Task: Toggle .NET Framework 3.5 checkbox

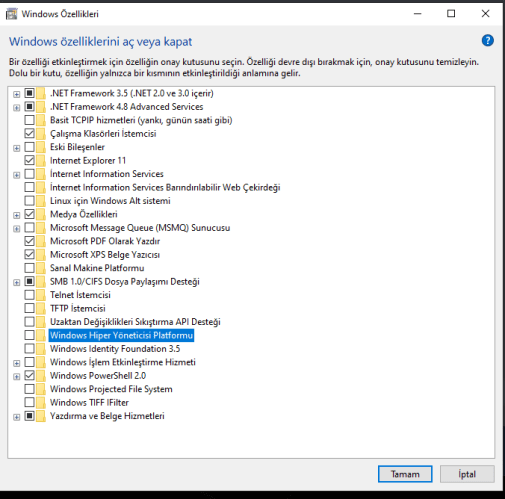Action: click(29, 93)
